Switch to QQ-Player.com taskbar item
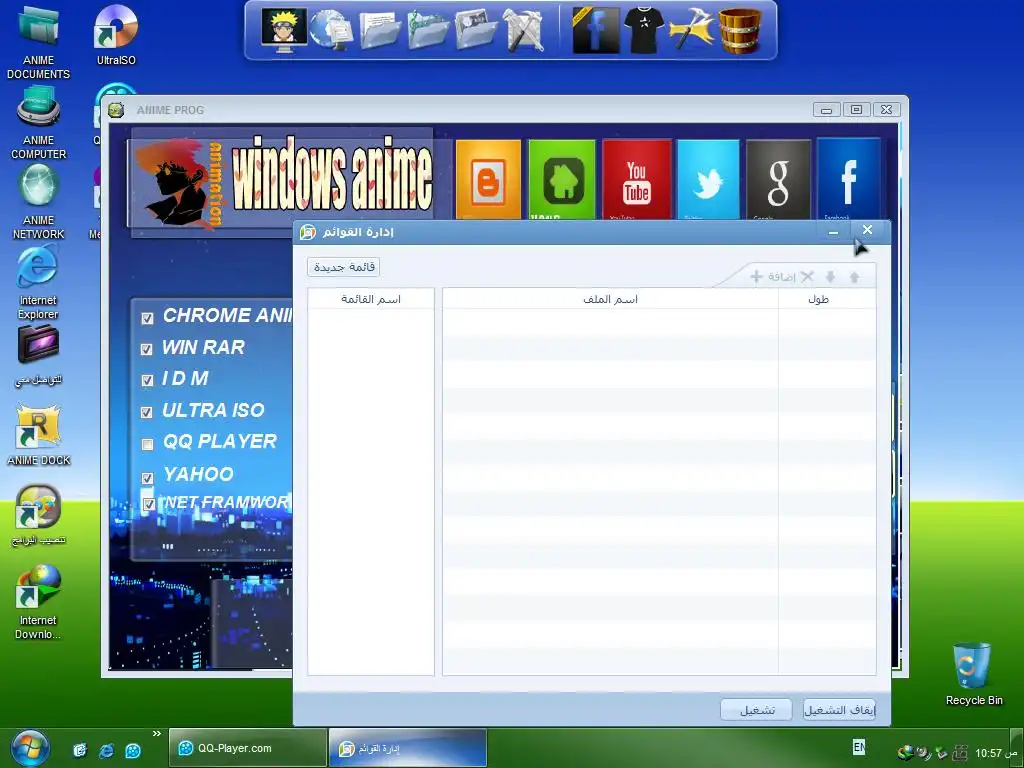Viewport: 1024px width, 768px height. 248,748
